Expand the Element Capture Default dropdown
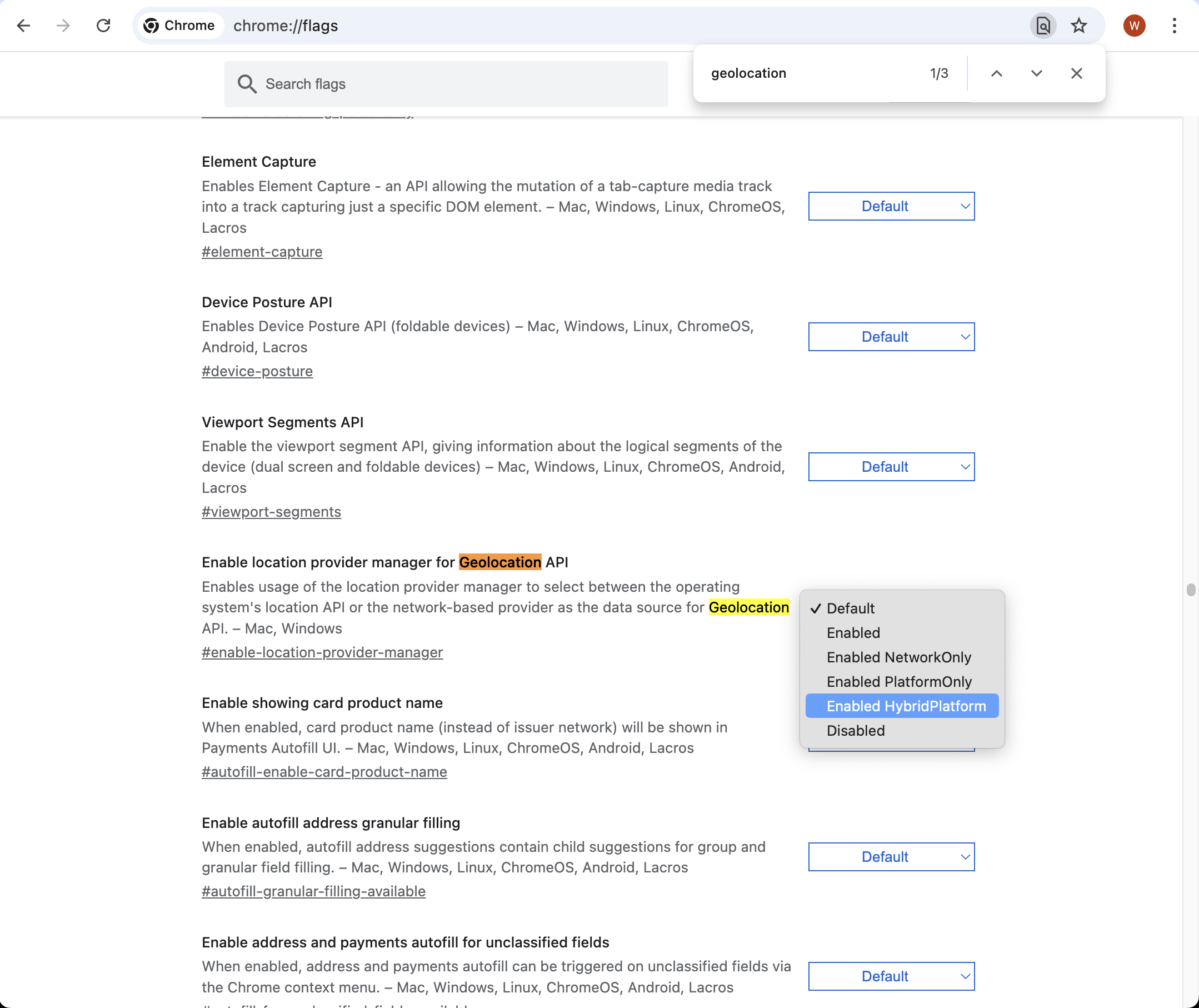The width and height of the screenshot is (1199, 1008). 891,206
